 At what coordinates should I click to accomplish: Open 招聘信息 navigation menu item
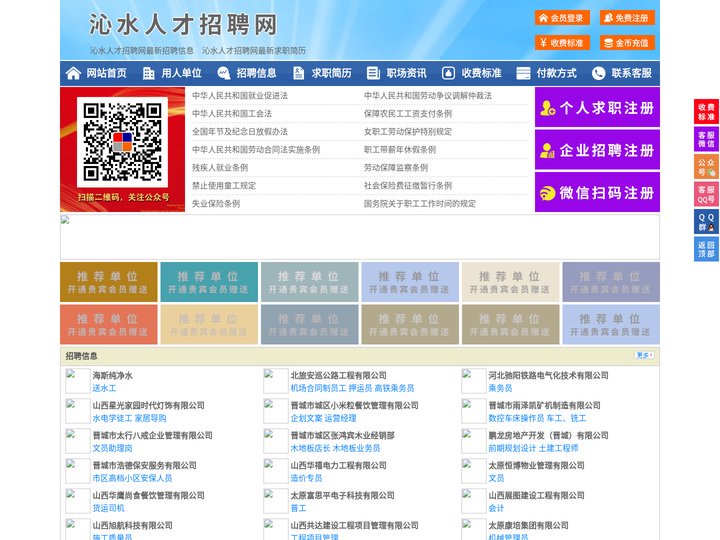tap(256, 73)
